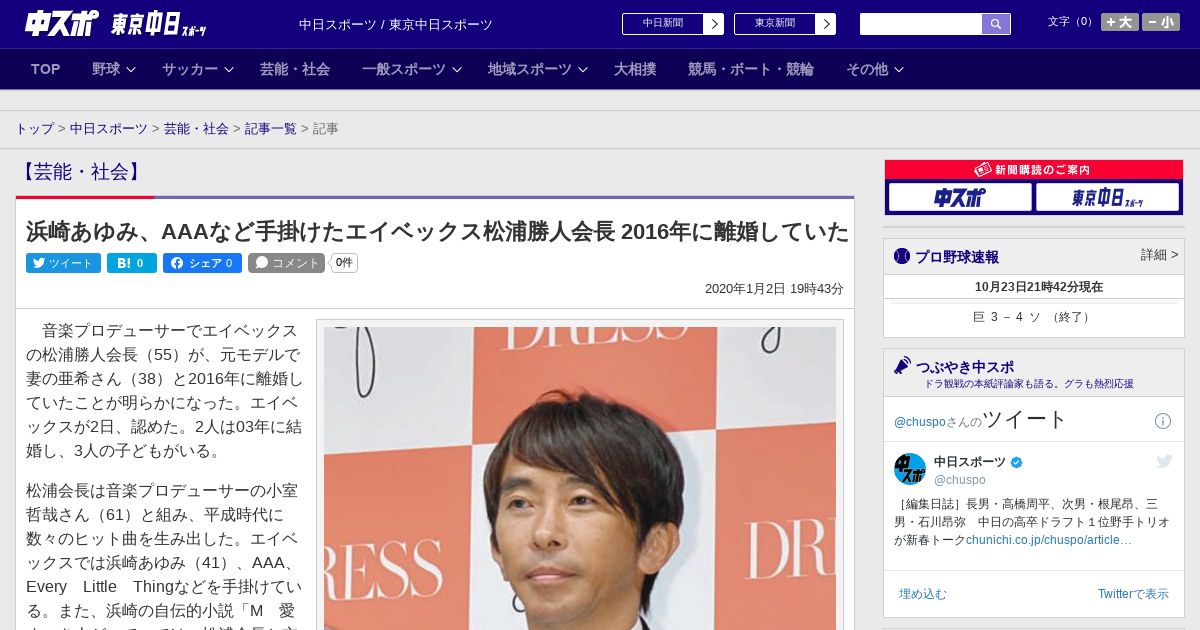Open the 地域スポーツ navigation menu
Image resolution: width=1200 pixels, height=630 pixels.
[x=530, y=69]
